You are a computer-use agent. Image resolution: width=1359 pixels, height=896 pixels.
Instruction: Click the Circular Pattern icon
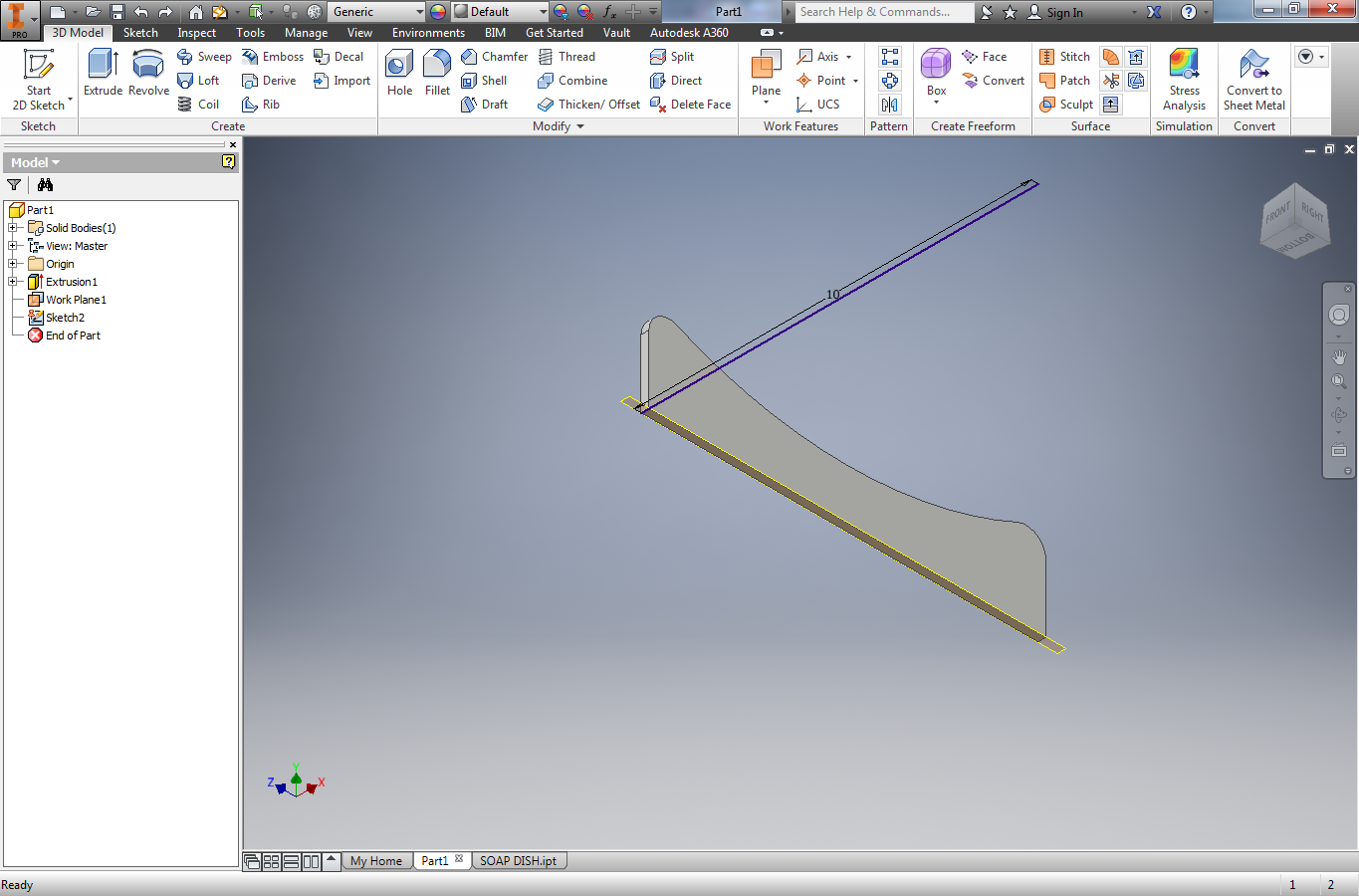(890, 81)
